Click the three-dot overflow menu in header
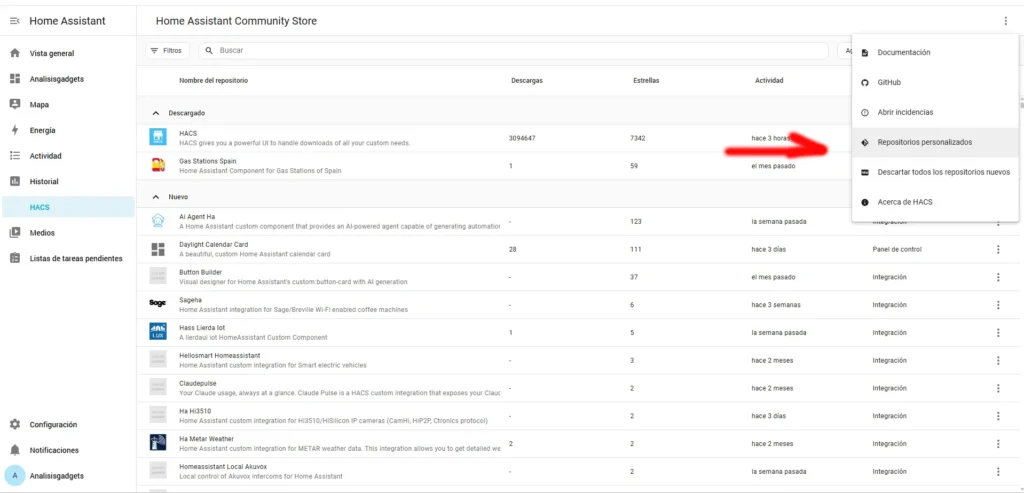 (1005, 21)
